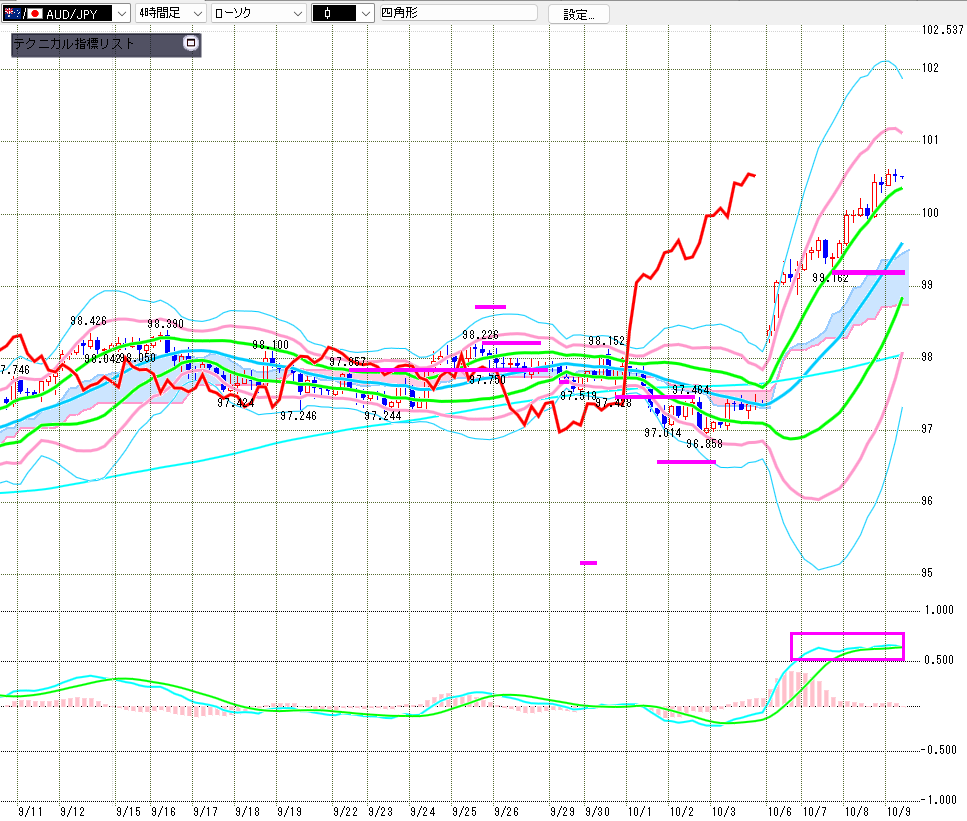967x821 pixels.
Task: Expand the テクニカル指標リスト panel icon
Action: point(191,44)
